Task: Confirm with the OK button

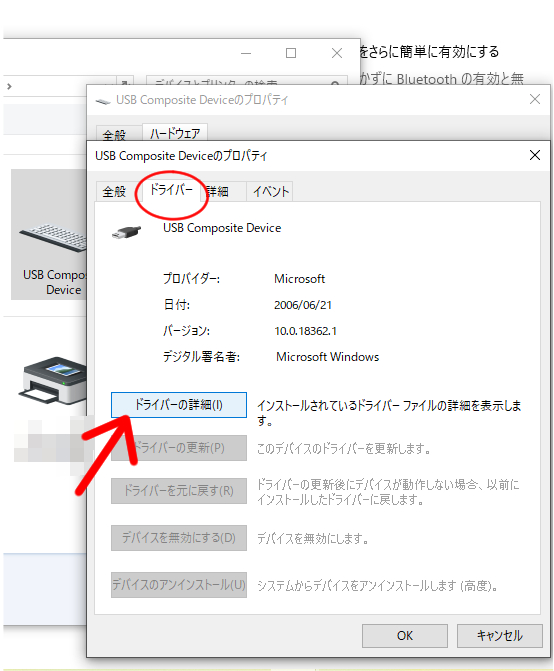Action: point(405,636)
